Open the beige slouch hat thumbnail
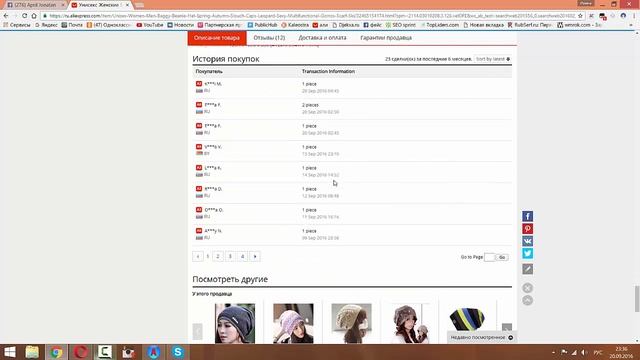This screenshot has width=640, height=360. pyautogui.click(x=351, y=323)
